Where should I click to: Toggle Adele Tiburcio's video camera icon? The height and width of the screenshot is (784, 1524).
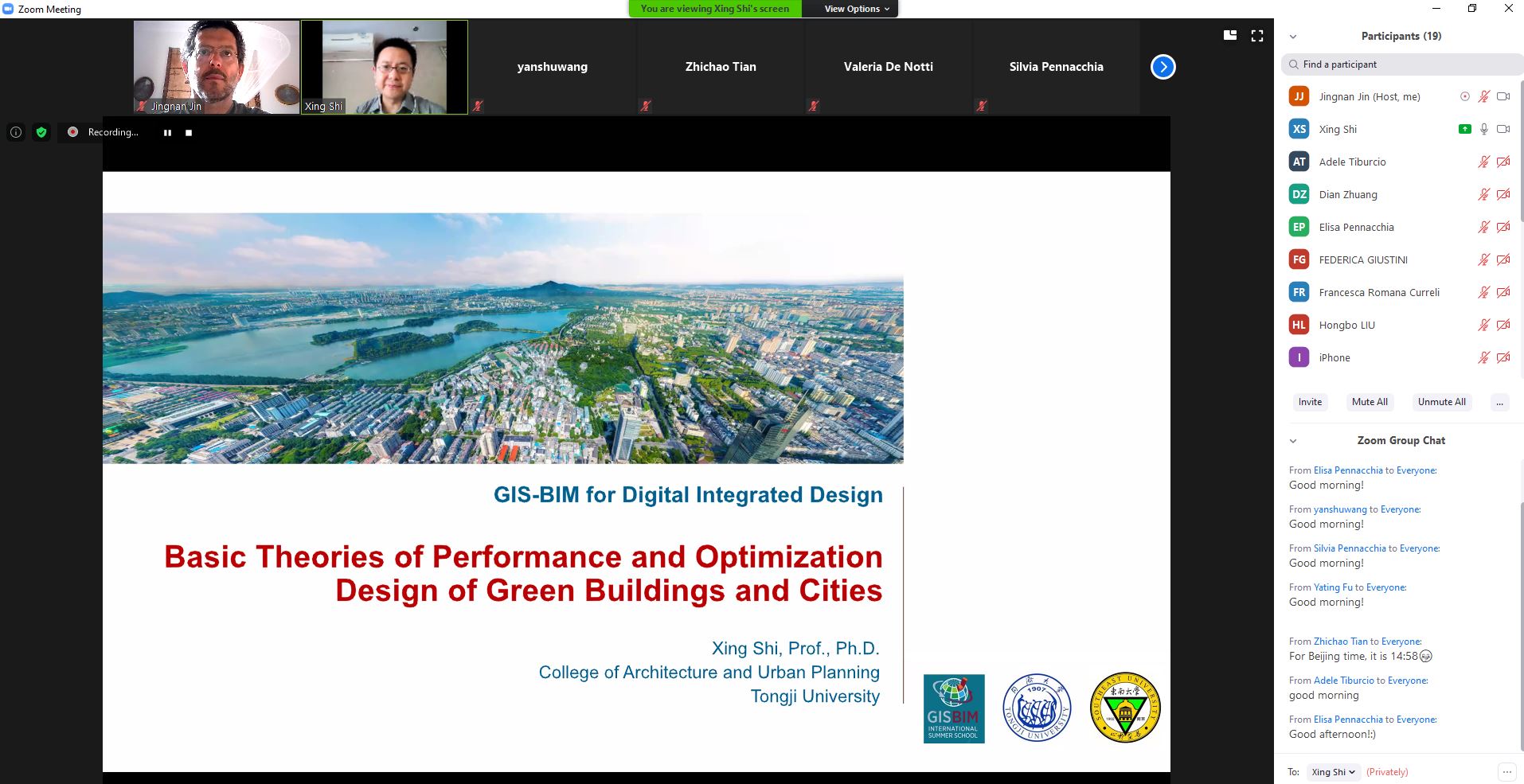point(1503,162)
